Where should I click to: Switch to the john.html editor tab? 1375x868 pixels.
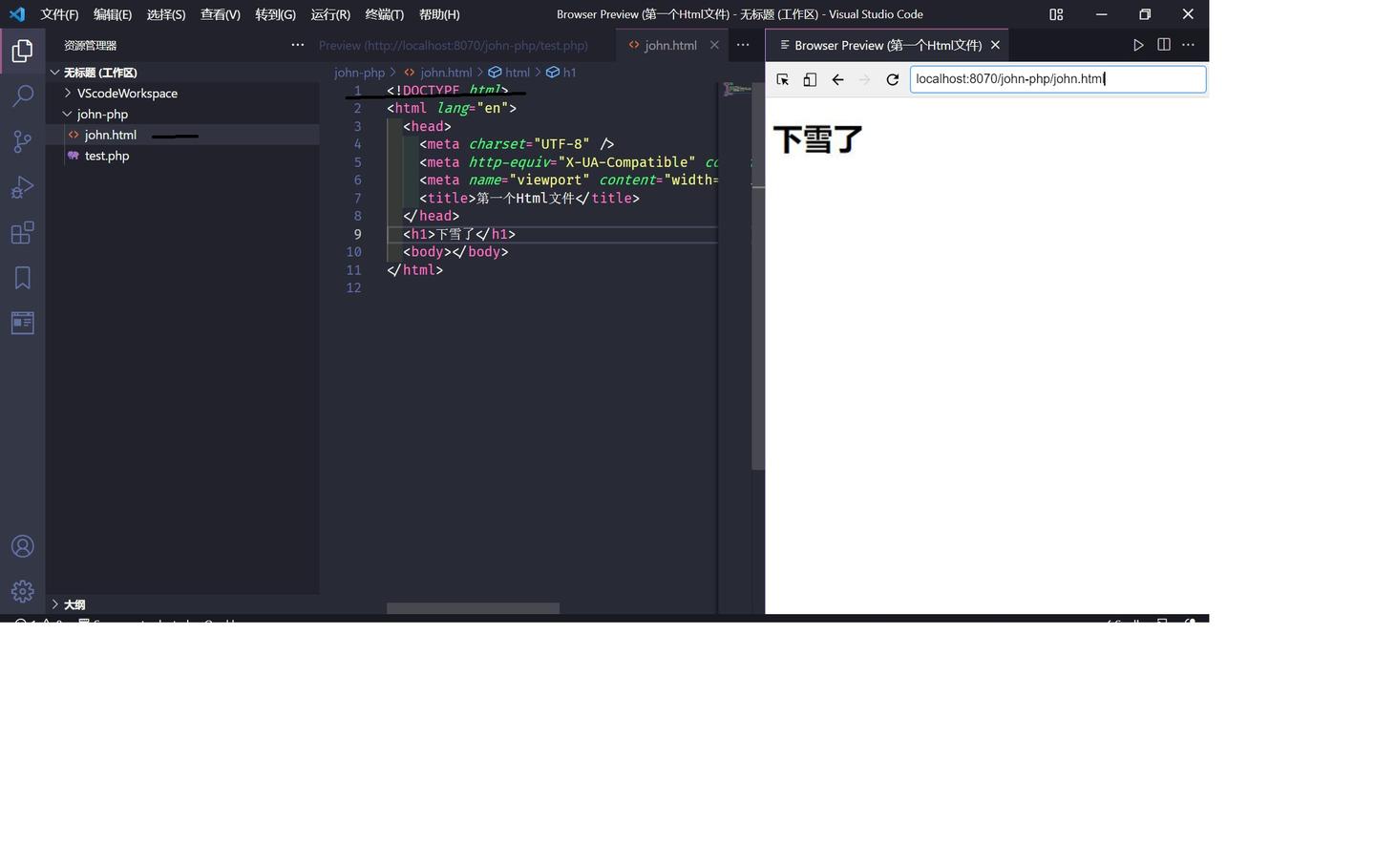[x=670, y=45]
